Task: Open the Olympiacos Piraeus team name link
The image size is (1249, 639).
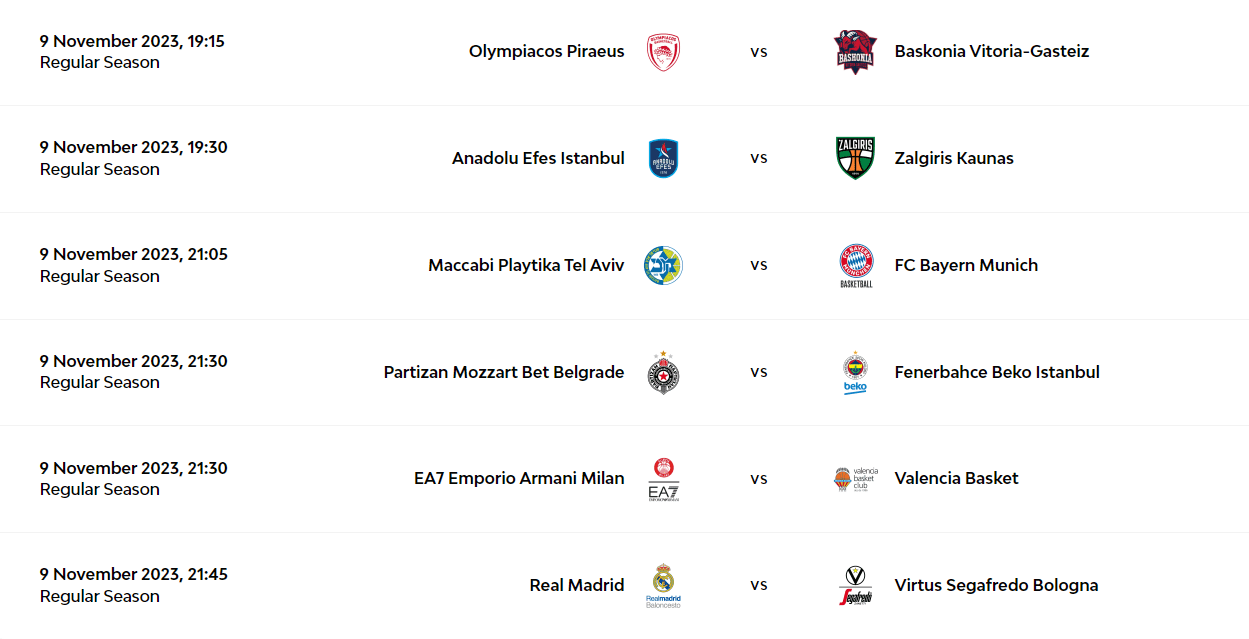Action: (x=546, y=51)
